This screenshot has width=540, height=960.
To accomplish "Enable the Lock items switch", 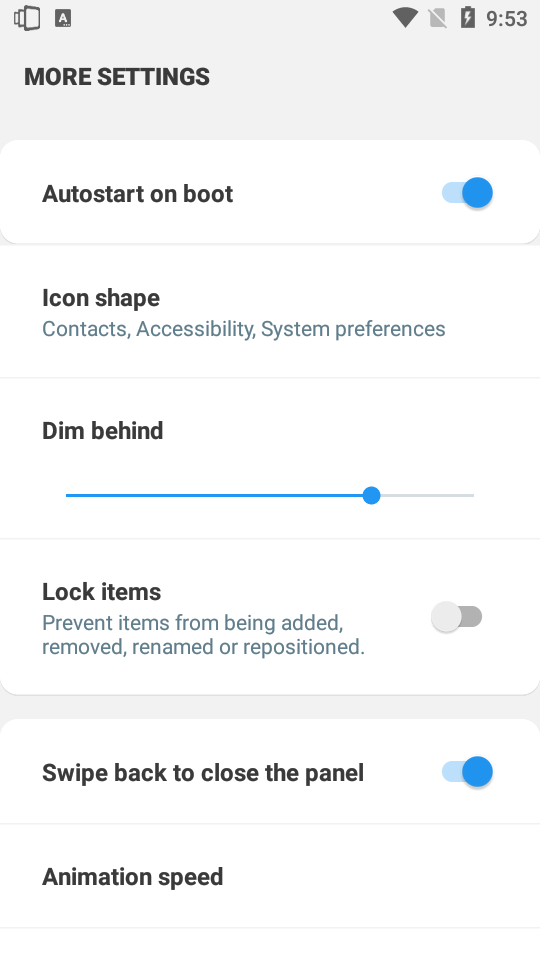I will coord(457,617).
